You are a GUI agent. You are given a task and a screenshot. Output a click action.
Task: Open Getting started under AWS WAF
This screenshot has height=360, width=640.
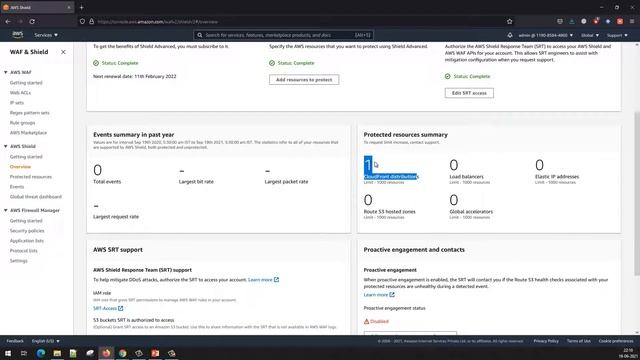point(26,83)
